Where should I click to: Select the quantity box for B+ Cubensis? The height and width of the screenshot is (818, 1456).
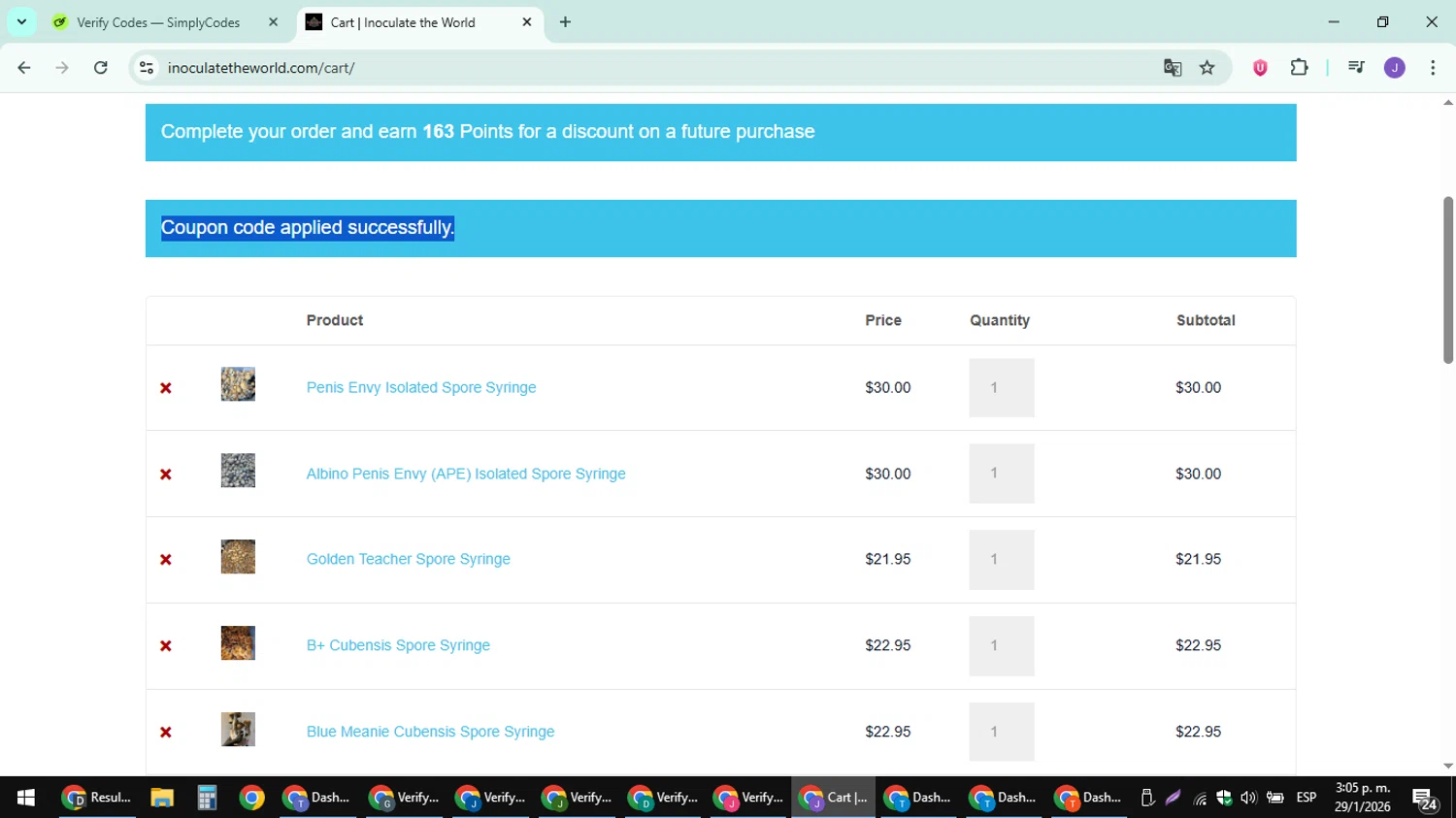click(1002, 646)
